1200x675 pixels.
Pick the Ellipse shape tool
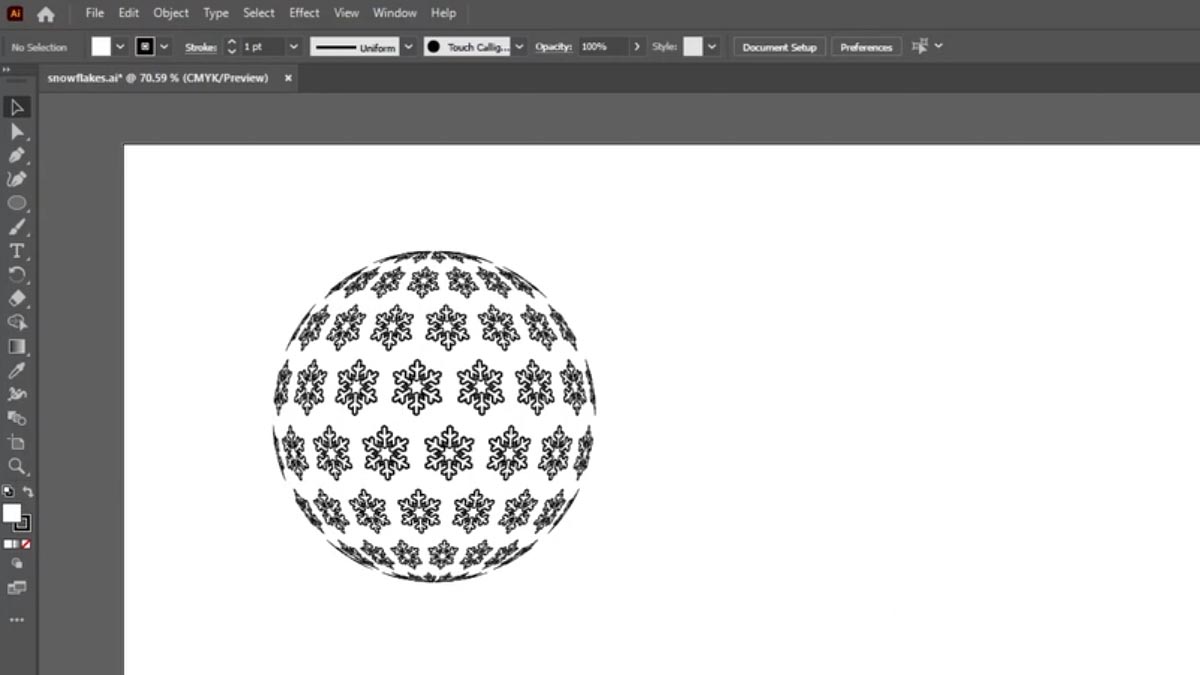pyautogui.click(x=16, y=203)
